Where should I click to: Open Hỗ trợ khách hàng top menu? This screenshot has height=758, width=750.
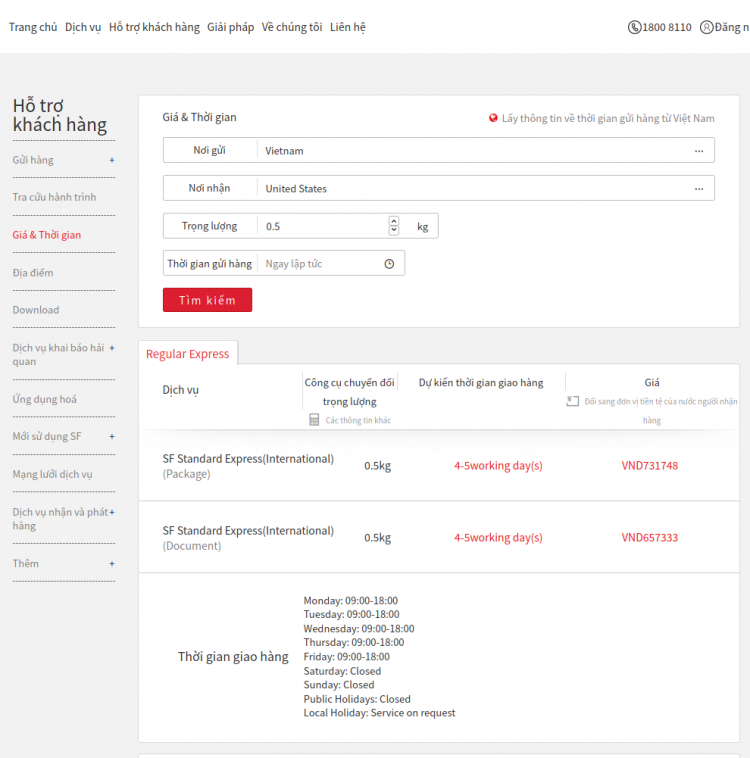pyautogui.click(x=154, y=27)
